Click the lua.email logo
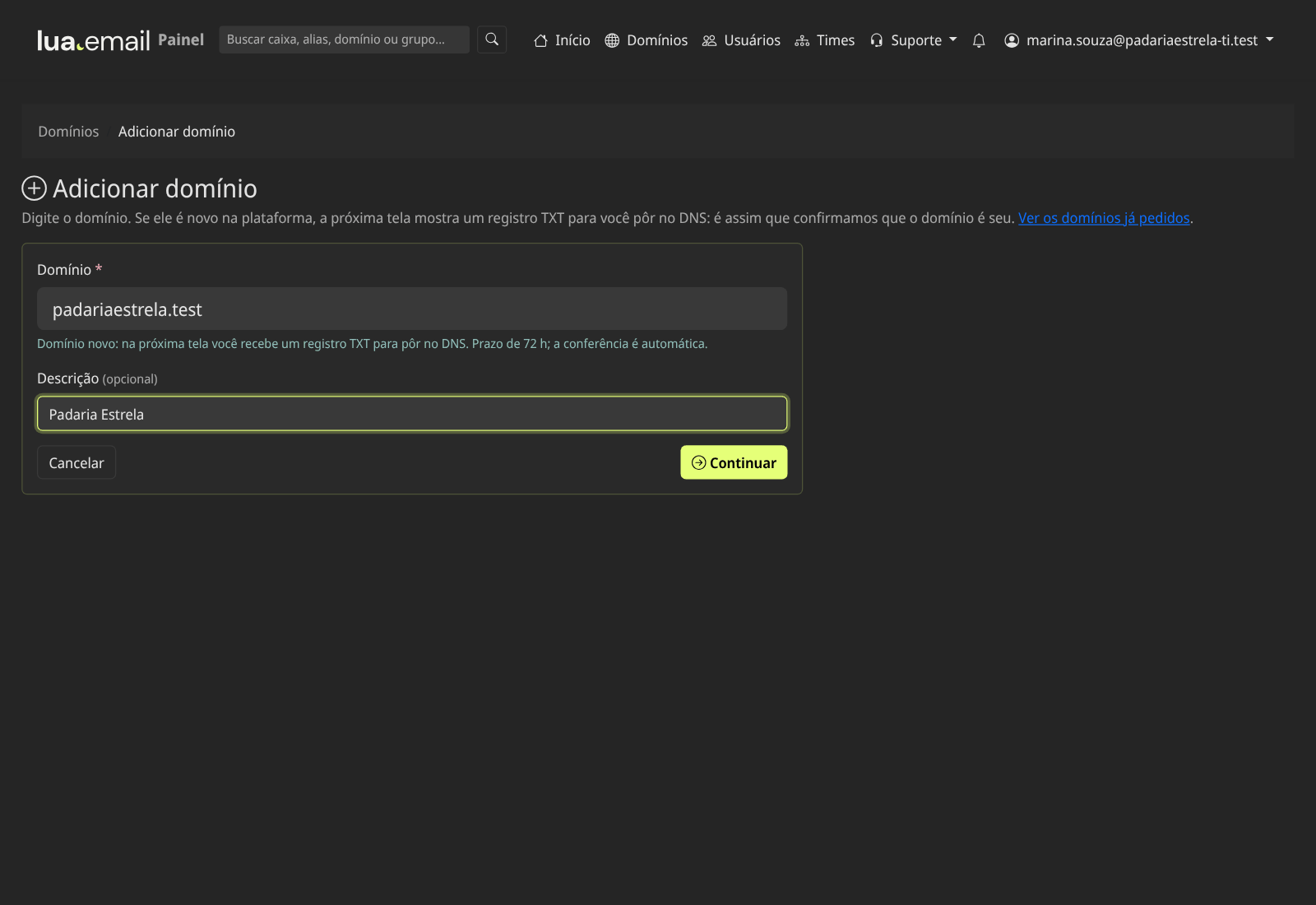Screen dimensions: 1316x905 [x=94, y=40]
